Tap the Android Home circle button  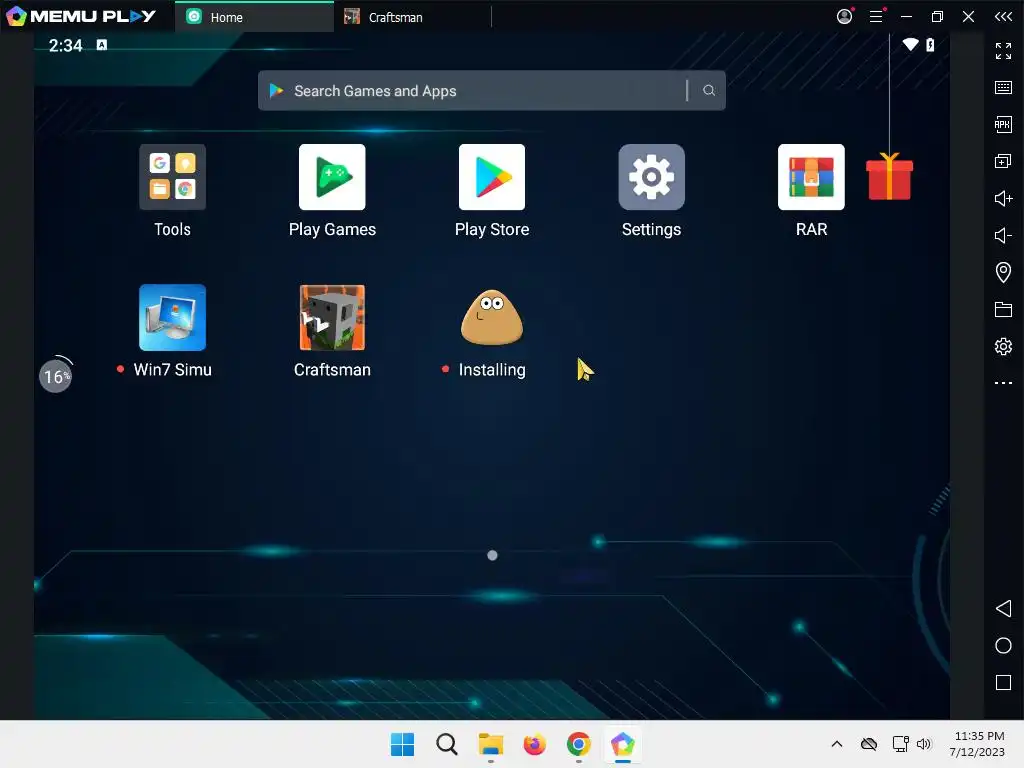click(1003, 645)
